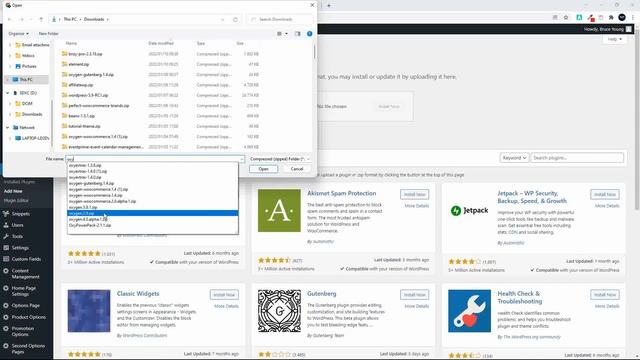Click the Gutenberg plugin logo

point(279,311)
